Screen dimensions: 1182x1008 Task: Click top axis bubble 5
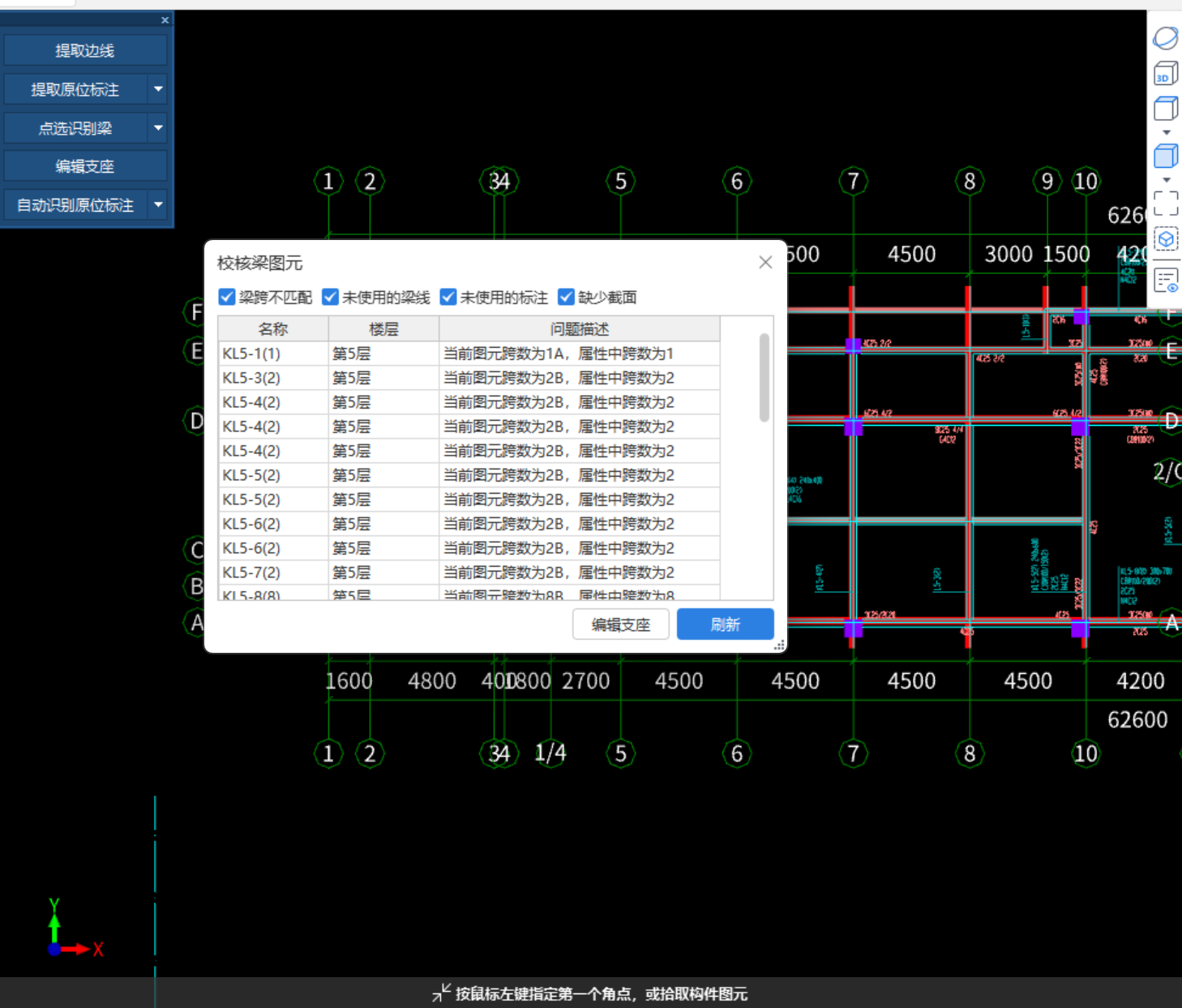tap(620, 181)
